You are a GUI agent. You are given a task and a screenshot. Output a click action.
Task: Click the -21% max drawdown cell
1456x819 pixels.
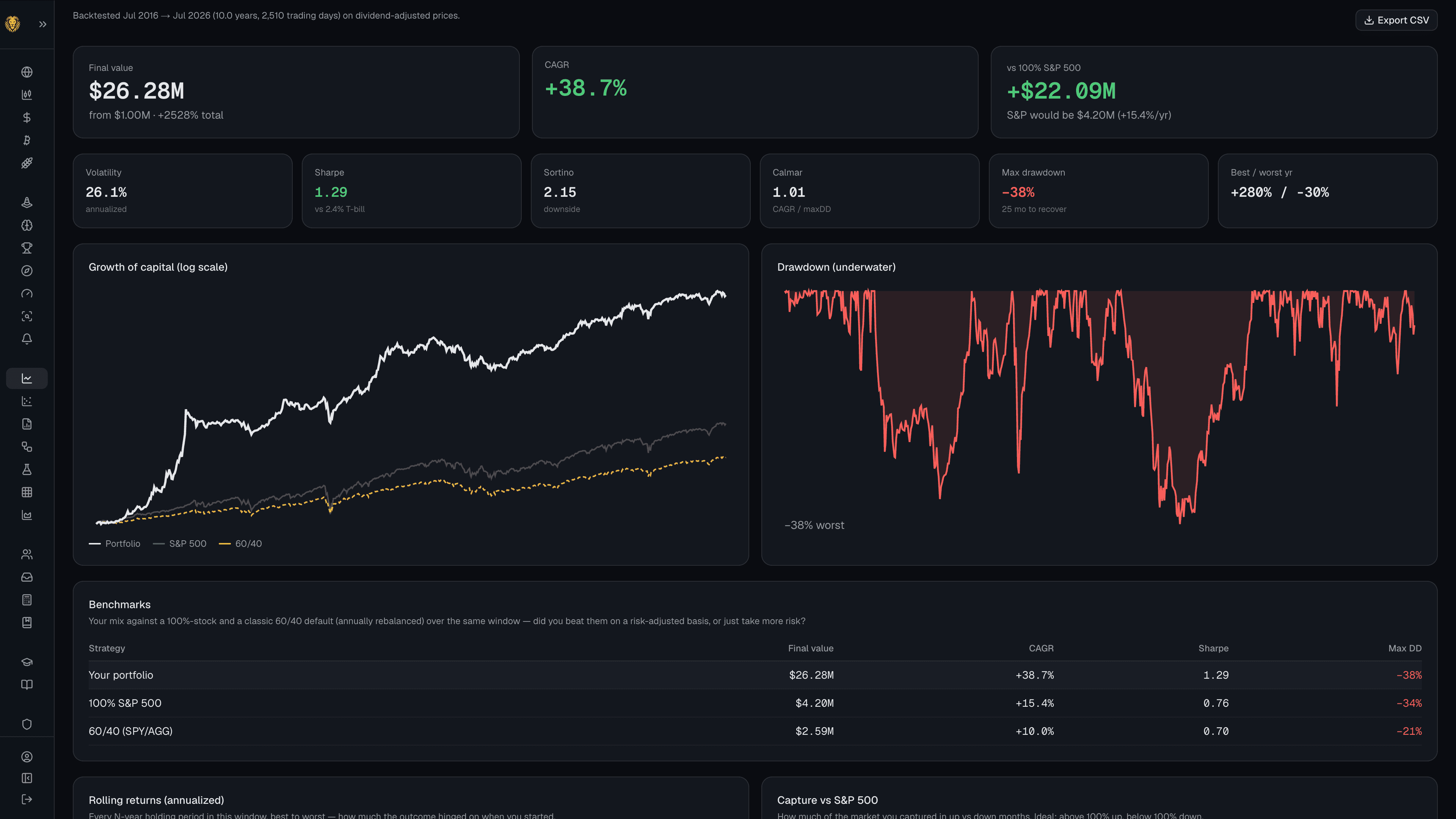point(1409,731)
